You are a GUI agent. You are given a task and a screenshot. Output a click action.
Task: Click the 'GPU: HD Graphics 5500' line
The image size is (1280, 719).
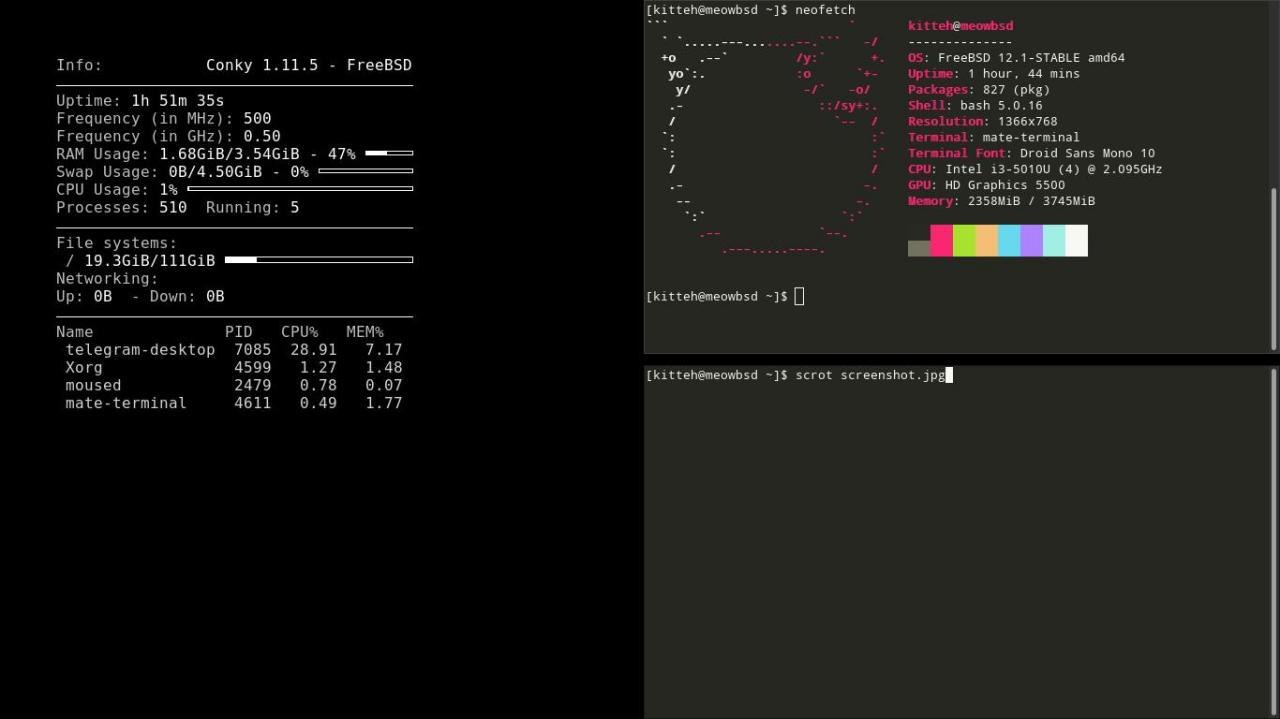(x=986, y=185)
